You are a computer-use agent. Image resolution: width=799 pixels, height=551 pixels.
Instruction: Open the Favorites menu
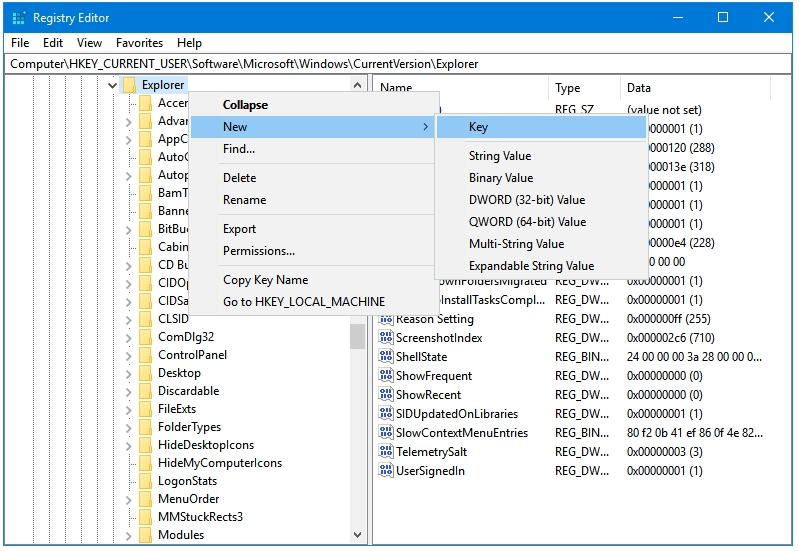[x=139, y=43]
